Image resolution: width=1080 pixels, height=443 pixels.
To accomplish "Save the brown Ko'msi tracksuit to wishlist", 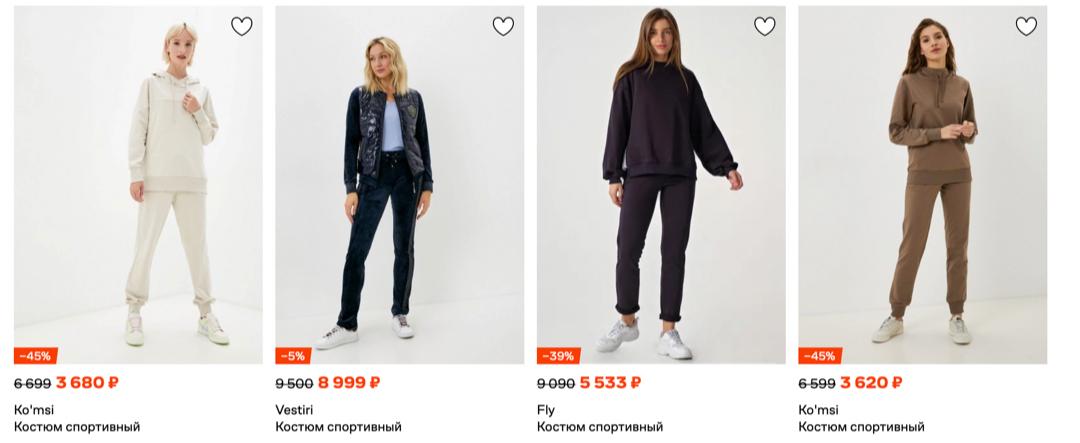I will click(x=1026, y=27).
